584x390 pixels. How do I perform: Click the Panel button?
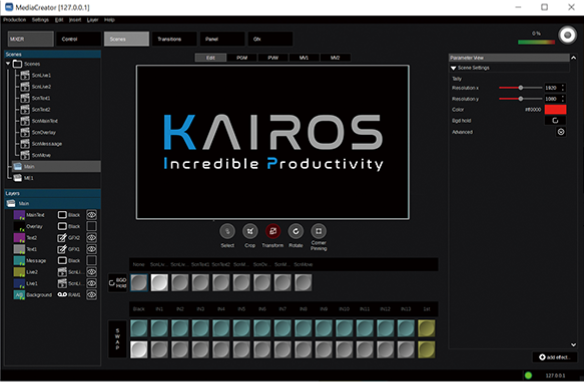[222, 39]
